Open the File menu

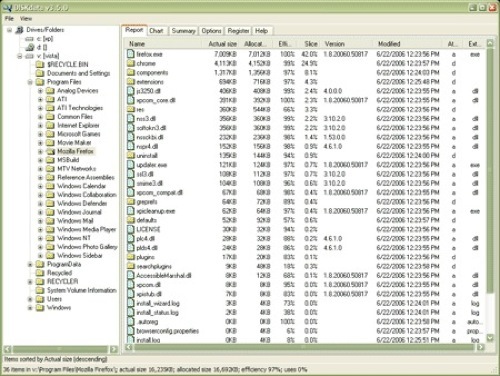pos(9,18)
